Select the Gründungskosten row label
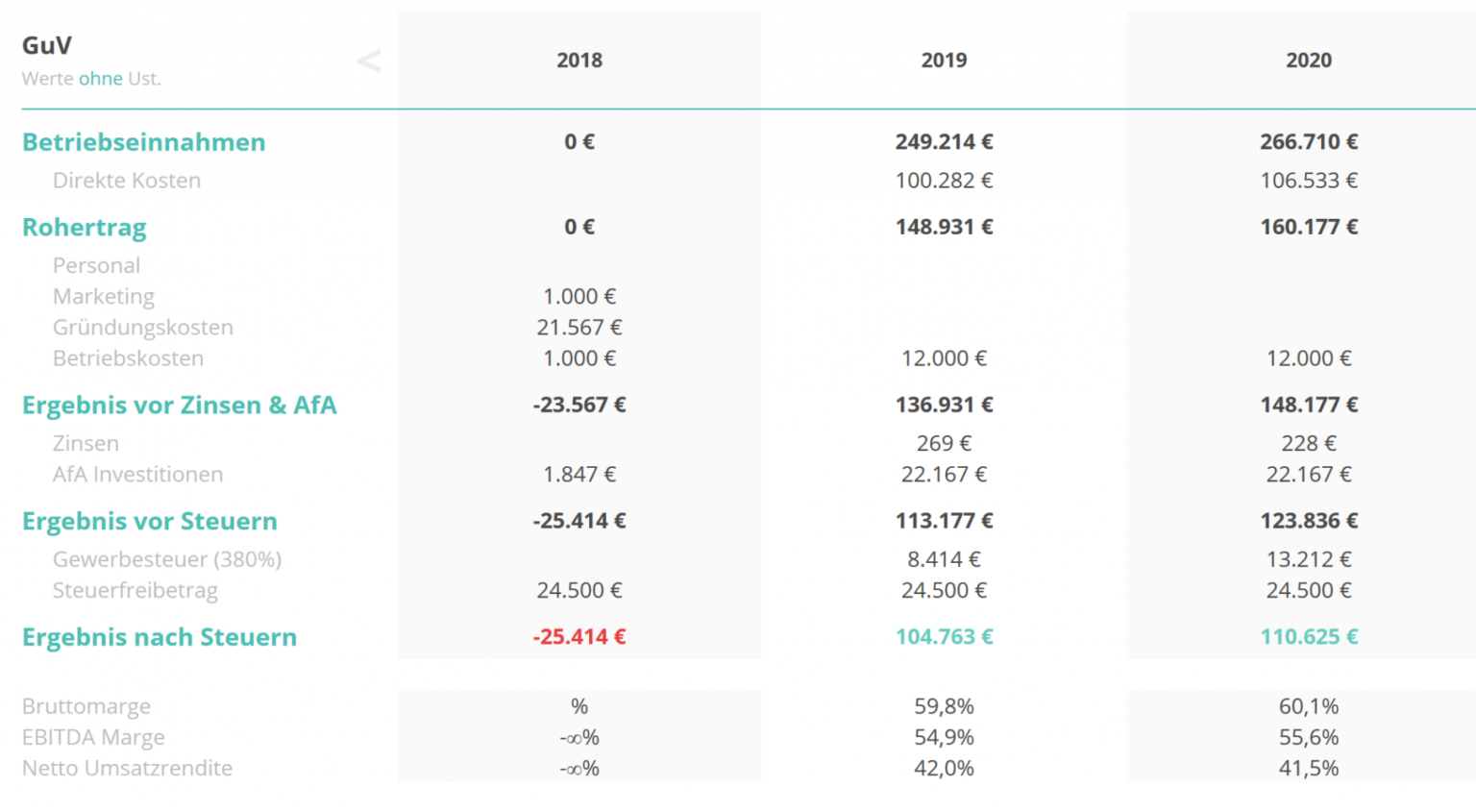This screenshot has width=1476, height=812. (x=143, y=328)
